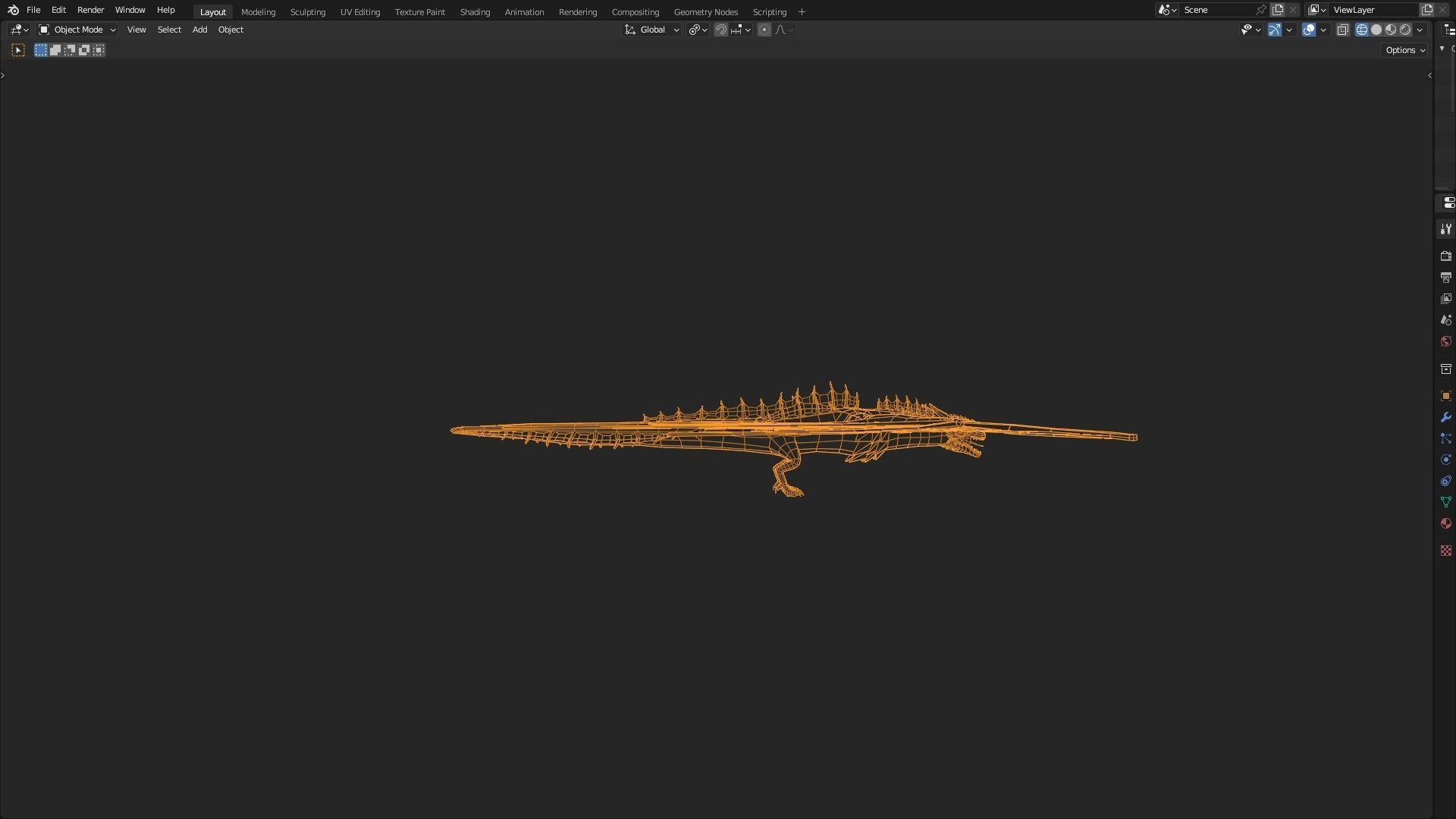The height and width of the screenshot is (819, 1456).
Task: Toggle X-Ray view mode
Action: [1342, 30]
